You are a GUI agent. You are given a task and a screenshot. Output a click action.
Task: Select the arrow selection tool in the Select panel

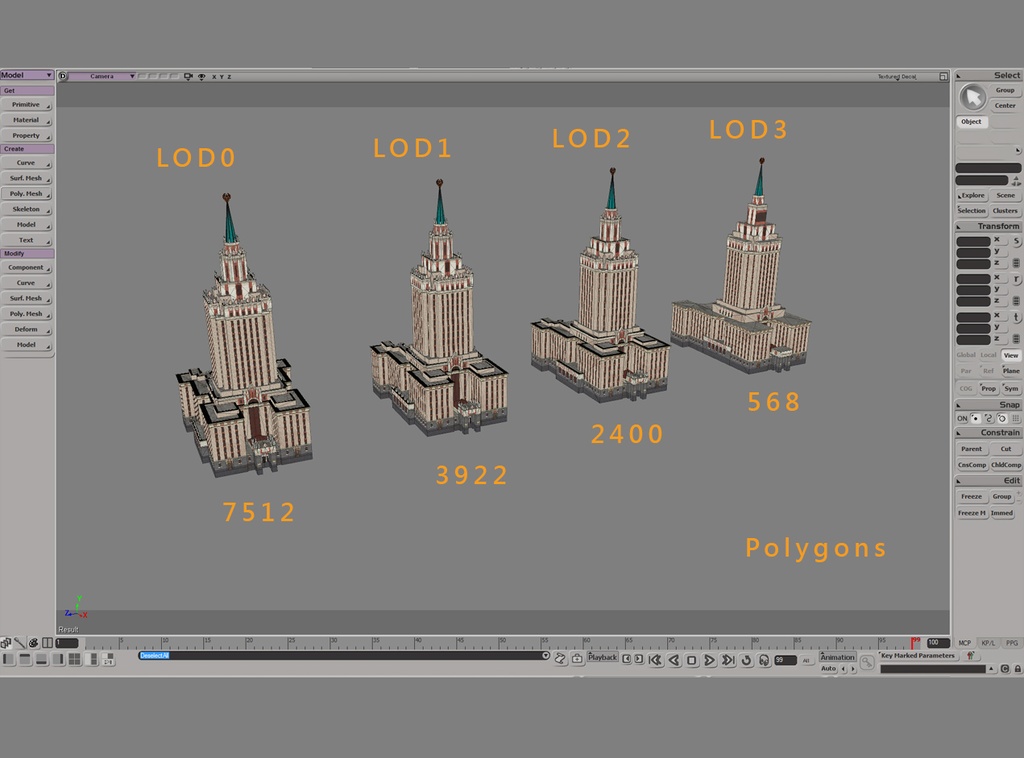[972, 96]
